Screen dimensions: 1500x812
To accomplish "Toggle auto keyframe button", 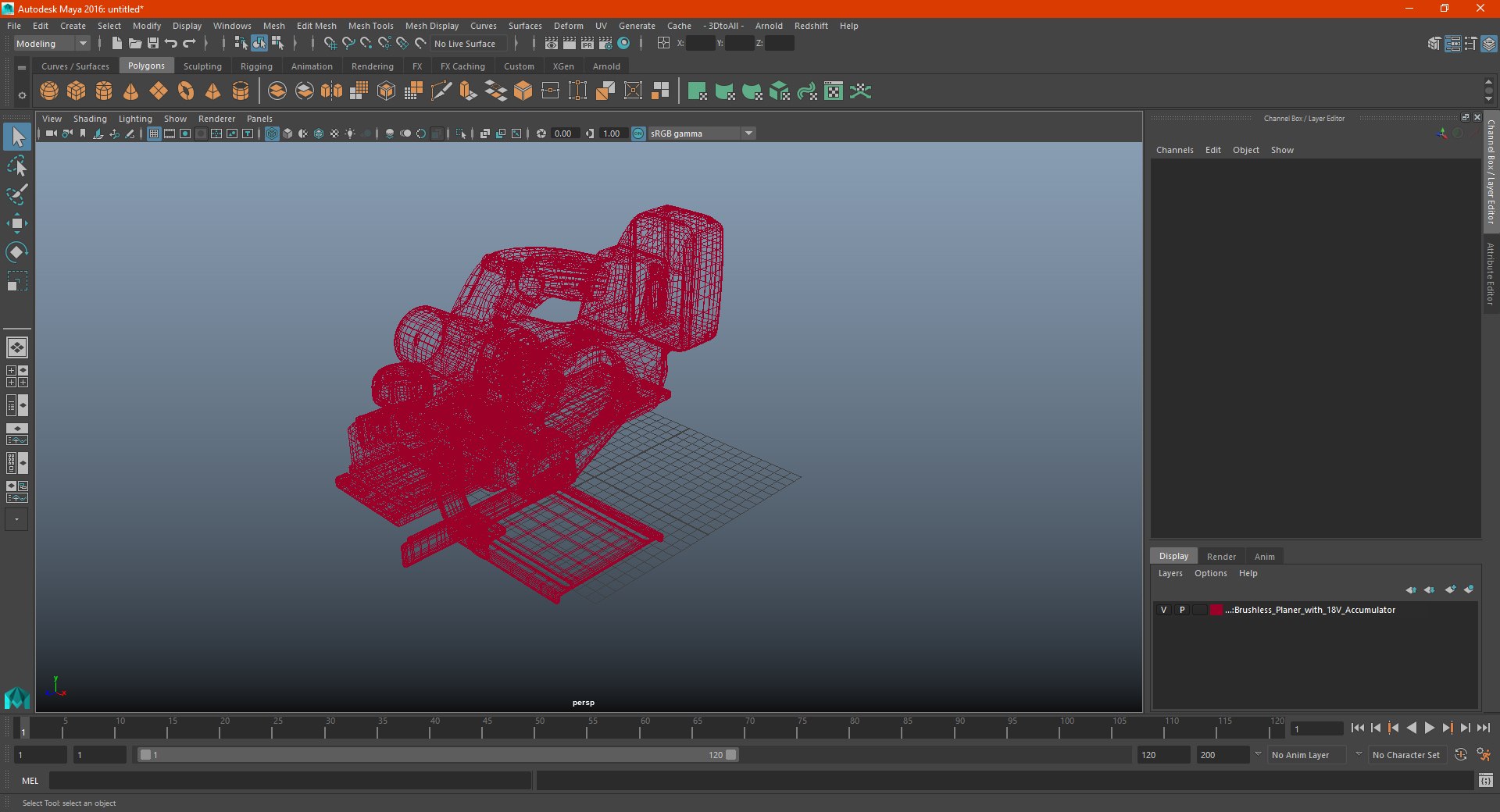I will click(x=1460, y=754).
